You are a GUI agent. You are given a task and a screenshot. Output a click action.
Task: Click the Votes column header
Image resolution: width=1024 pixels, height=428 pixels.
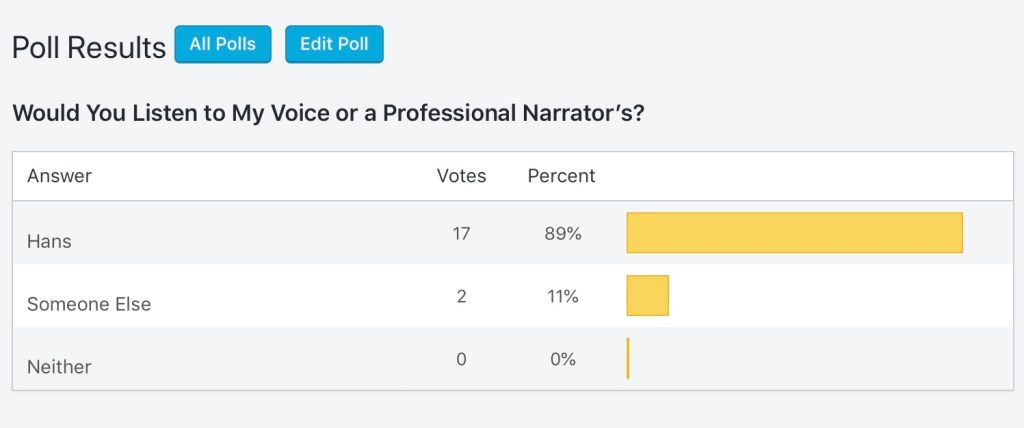(461, 176)
